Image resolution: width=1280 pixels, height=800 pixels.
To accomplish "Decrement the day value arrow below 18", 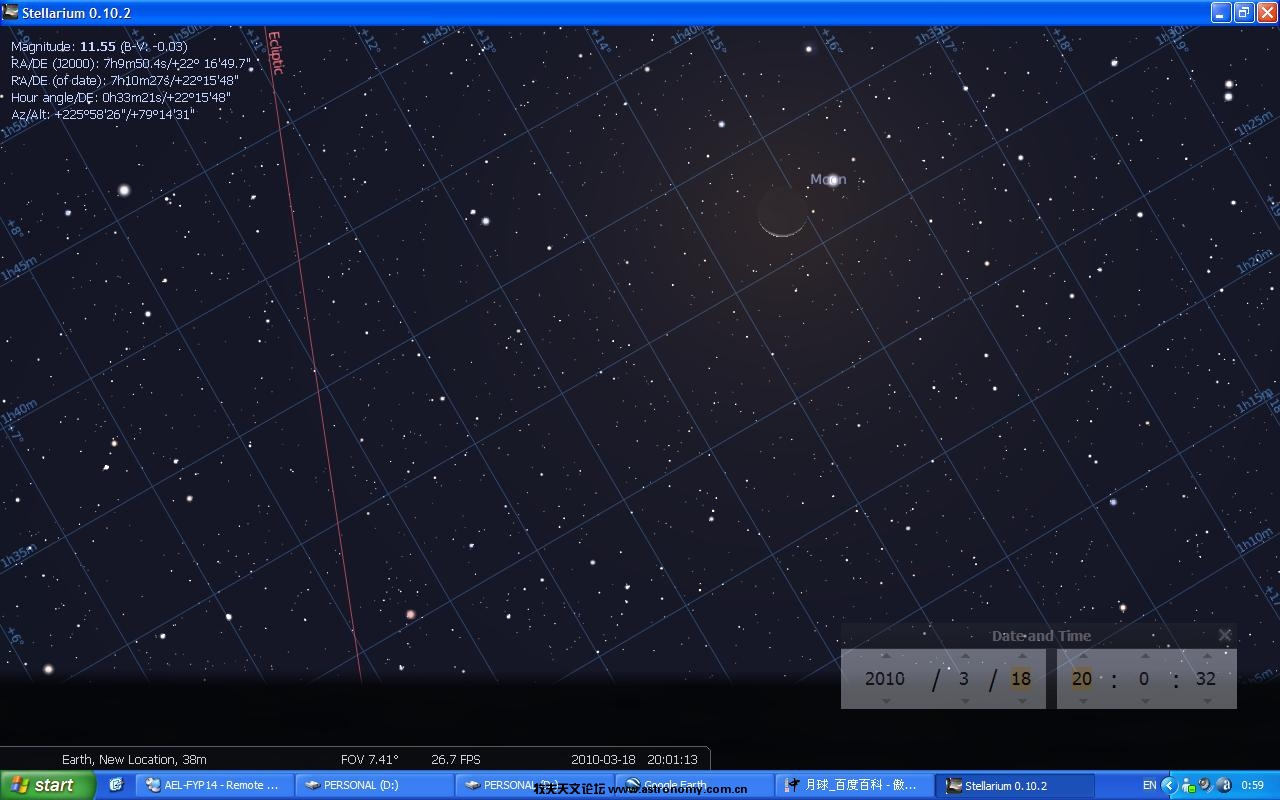I will click(x=1021, y=701).
